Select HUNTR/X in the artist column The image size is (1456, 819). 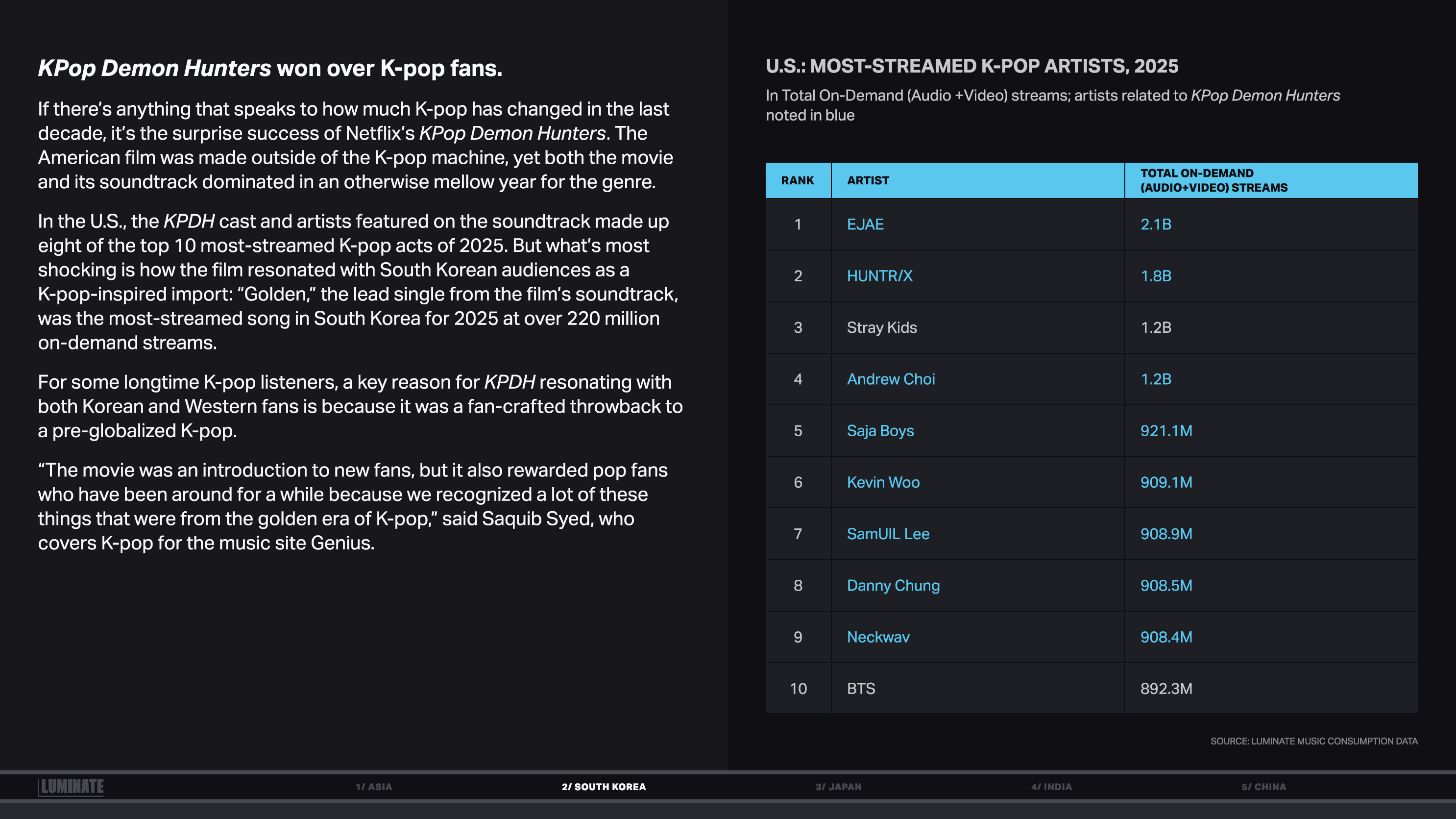[x=879, y=276]
